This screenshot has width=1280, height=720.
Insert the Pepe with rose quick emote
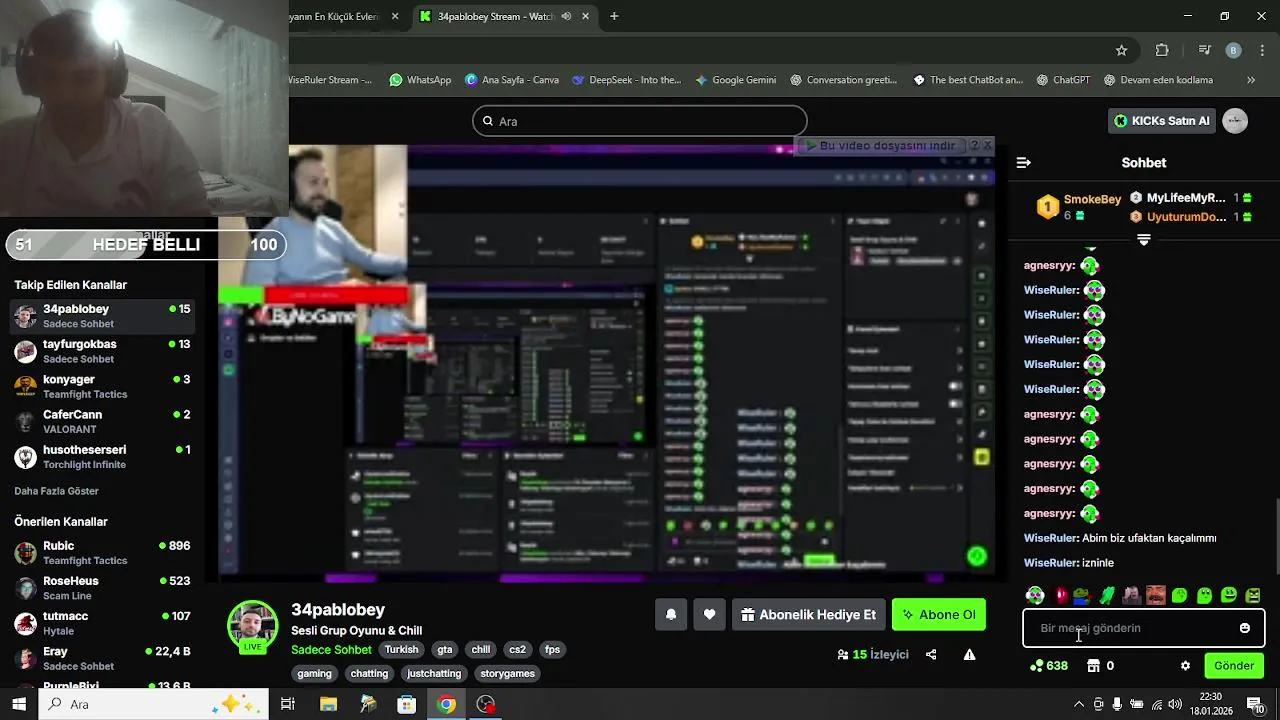click(x=1082, y=596)
